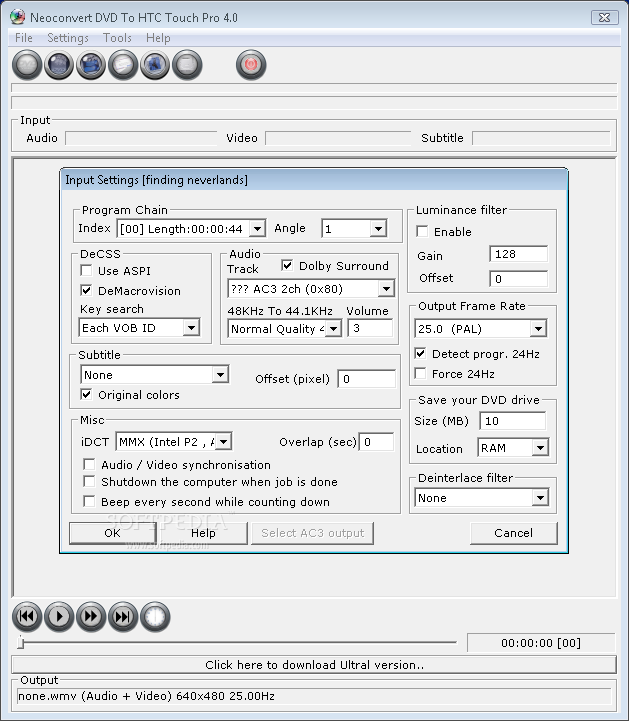Viewport: 629px width, 721px height.
Task: Click the fast-forward playback button
Action: pos(91,617)
